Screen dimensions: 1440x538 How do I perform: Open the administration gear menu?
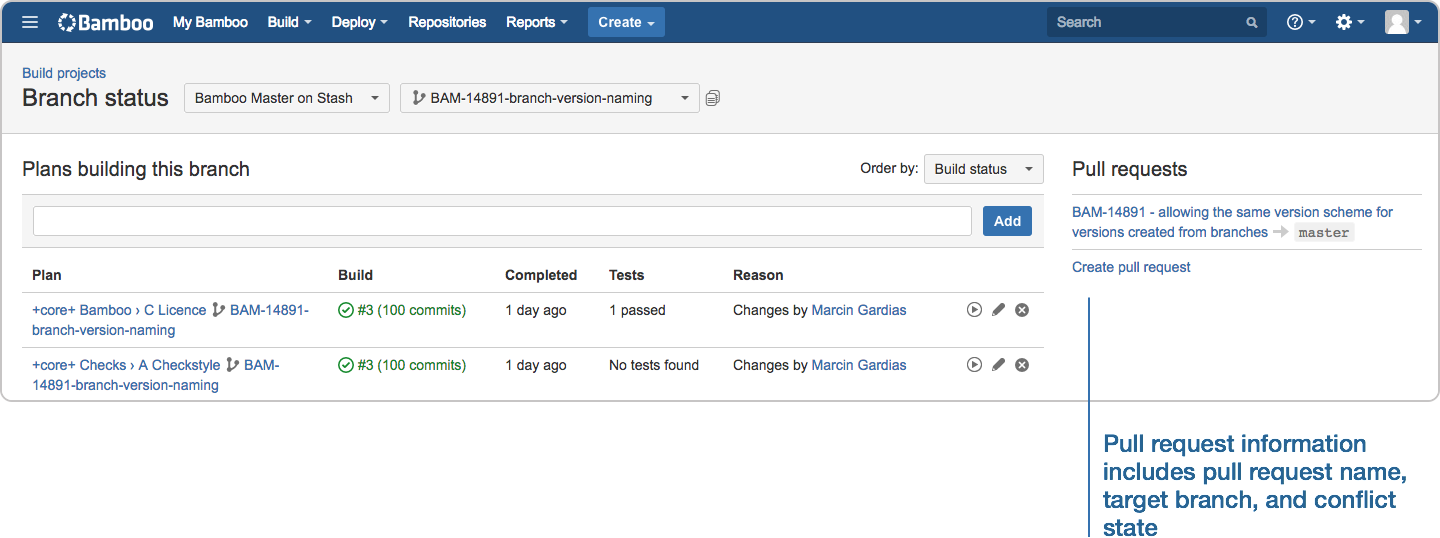click(1349, 22)
